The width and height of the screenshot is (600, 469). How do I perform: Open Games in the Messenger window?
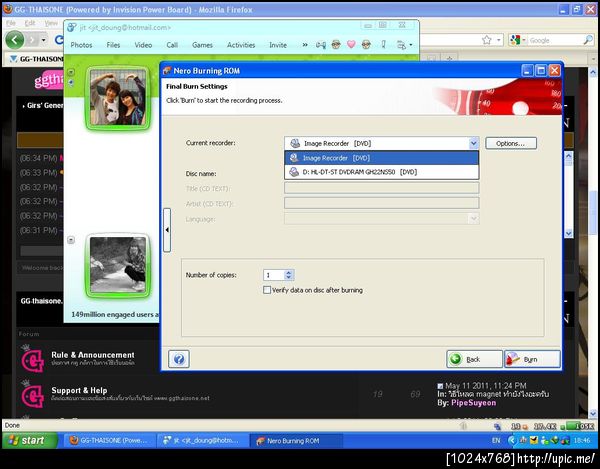coord(202,45)
